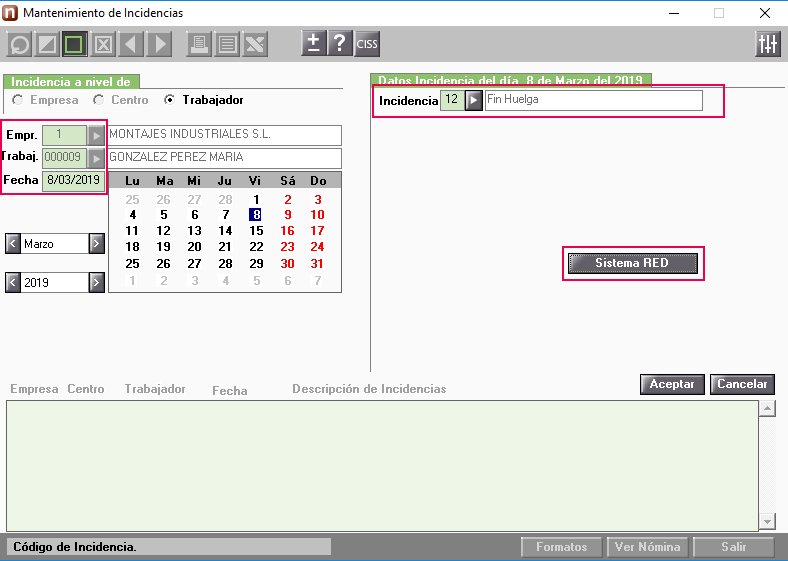The width and height of the screenshot is (788, 561).
Task: Select day 27 in the last March week
Action: [x=194, y=263]
